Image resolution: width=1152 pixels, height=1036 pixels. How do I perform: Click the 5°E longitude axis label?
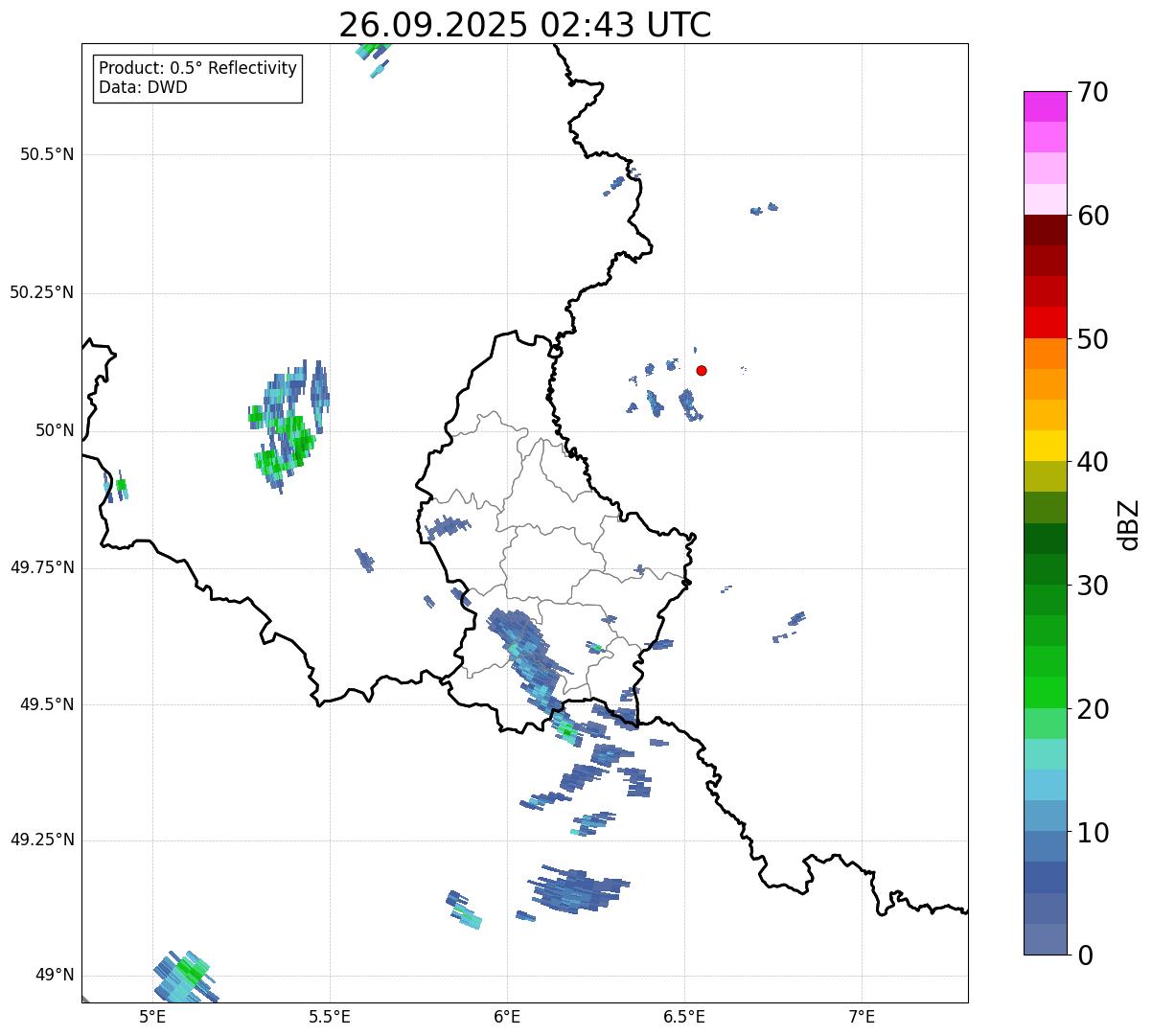click(x=152, y=1016)
